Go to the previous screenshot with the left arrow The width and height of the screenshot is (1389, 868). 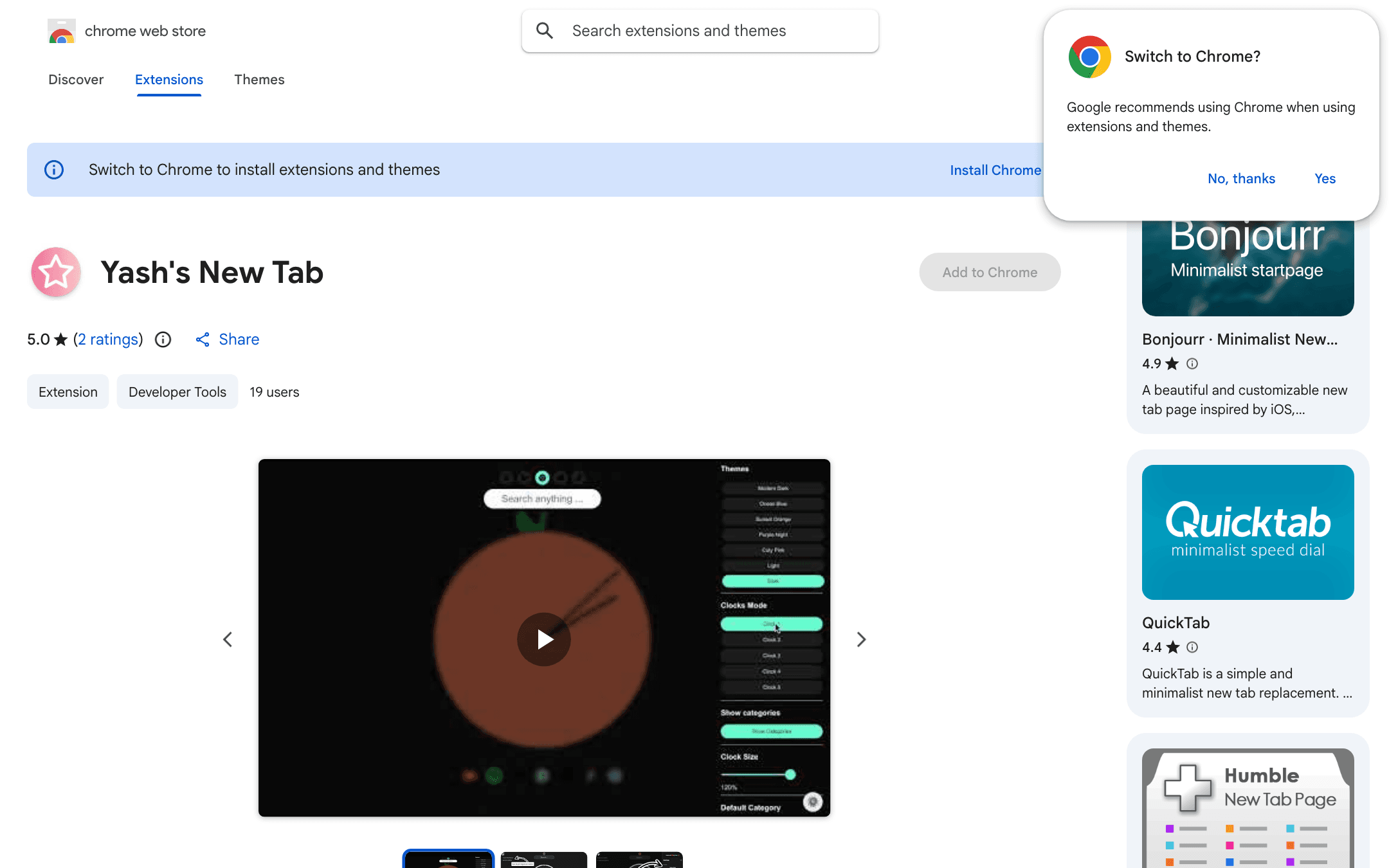[x=228, y=639]
